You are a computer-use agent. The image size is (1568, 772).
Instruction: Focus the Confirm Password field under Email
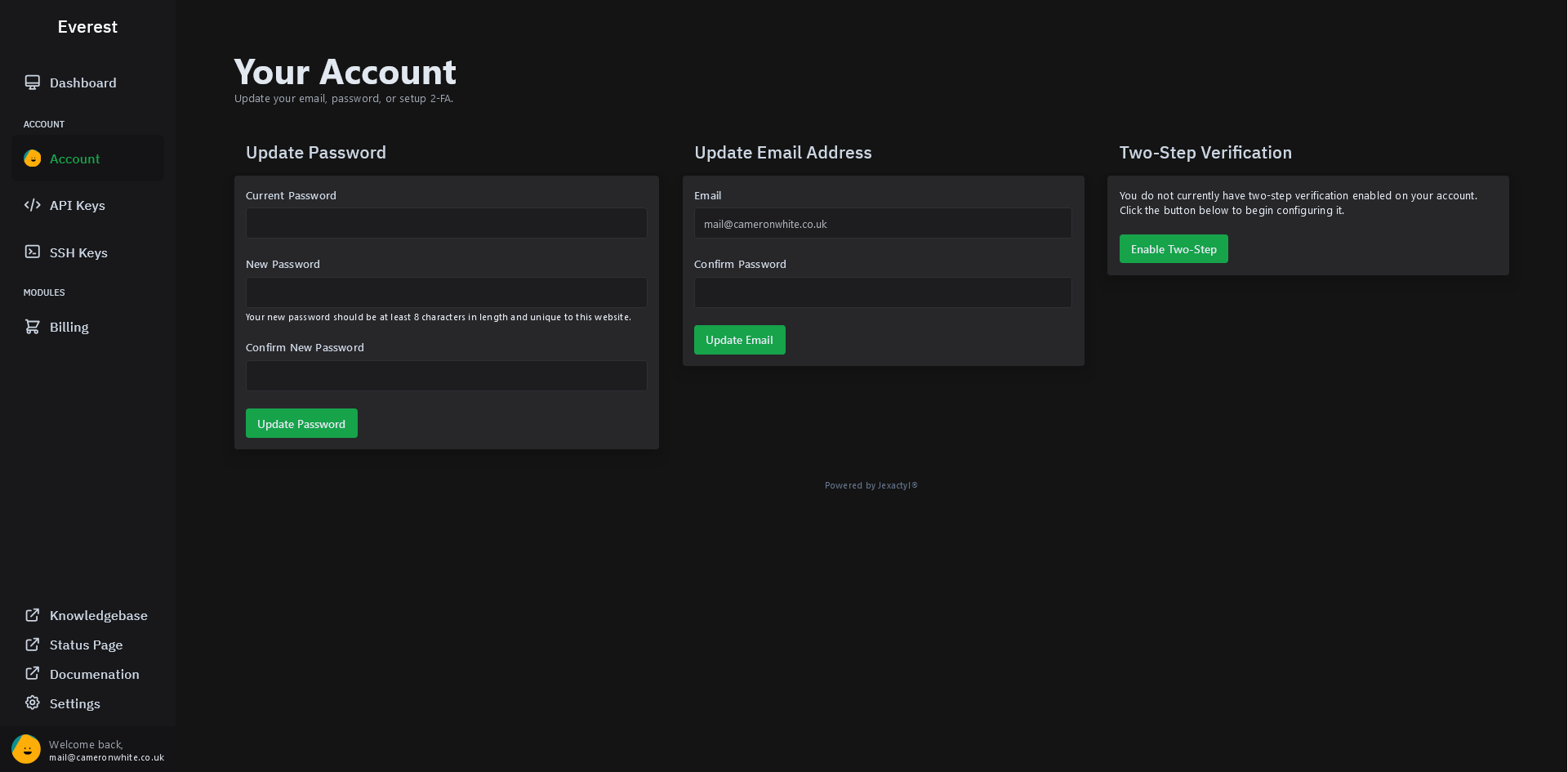pyautogui.click(x=883, y=292)
